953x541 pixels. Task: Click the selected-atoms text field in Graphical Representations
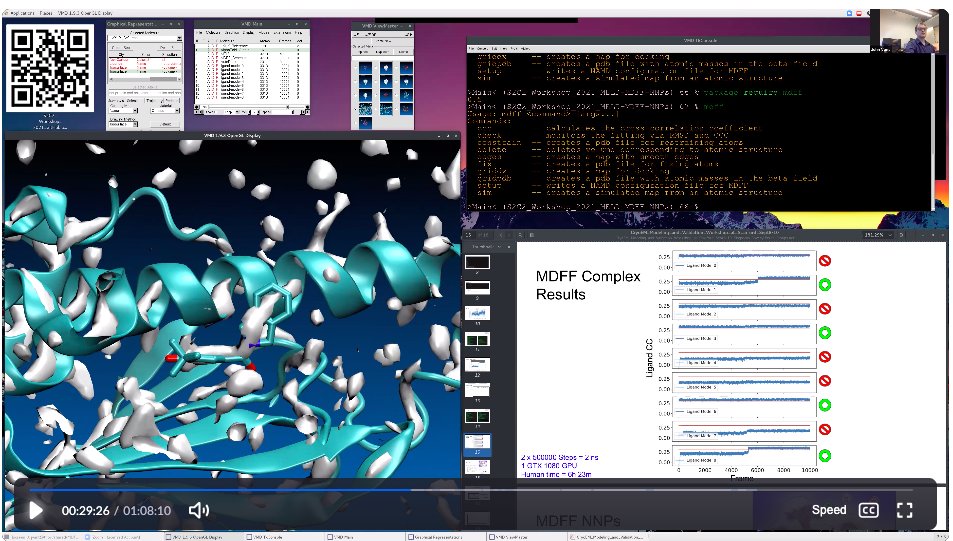click(145, 93)
